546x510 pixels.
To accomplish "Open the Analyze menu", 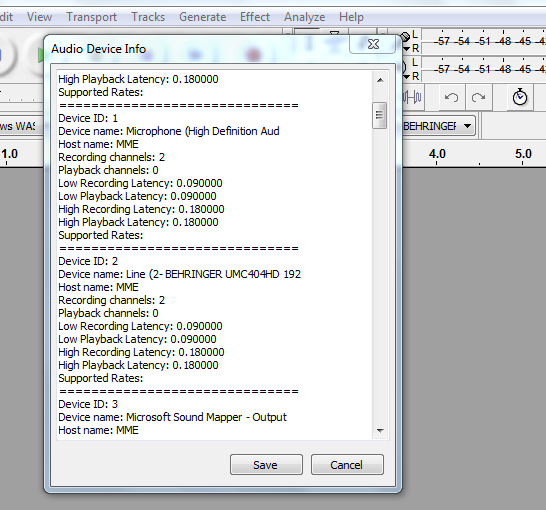I will (x=305, y=17).
